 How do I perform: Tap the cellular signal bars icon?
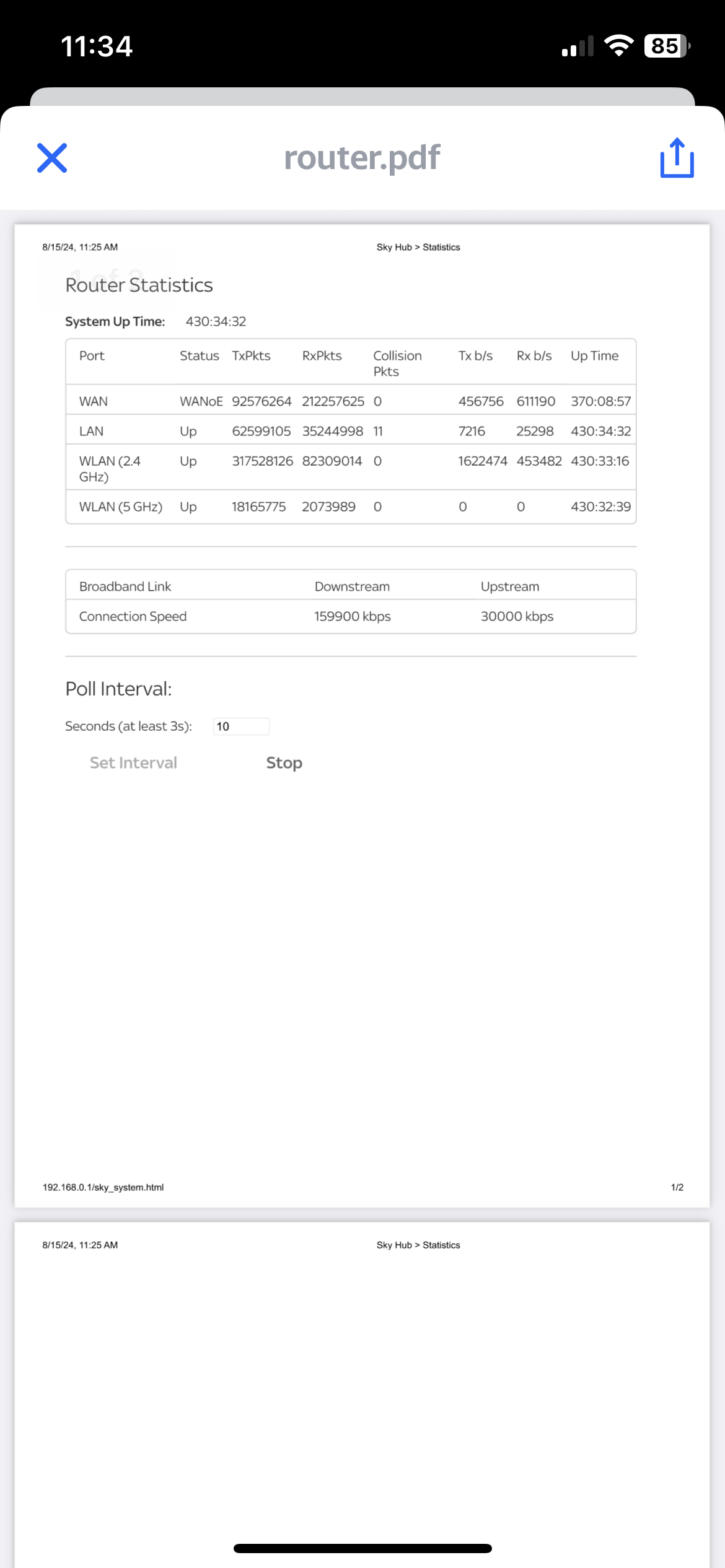578,46
